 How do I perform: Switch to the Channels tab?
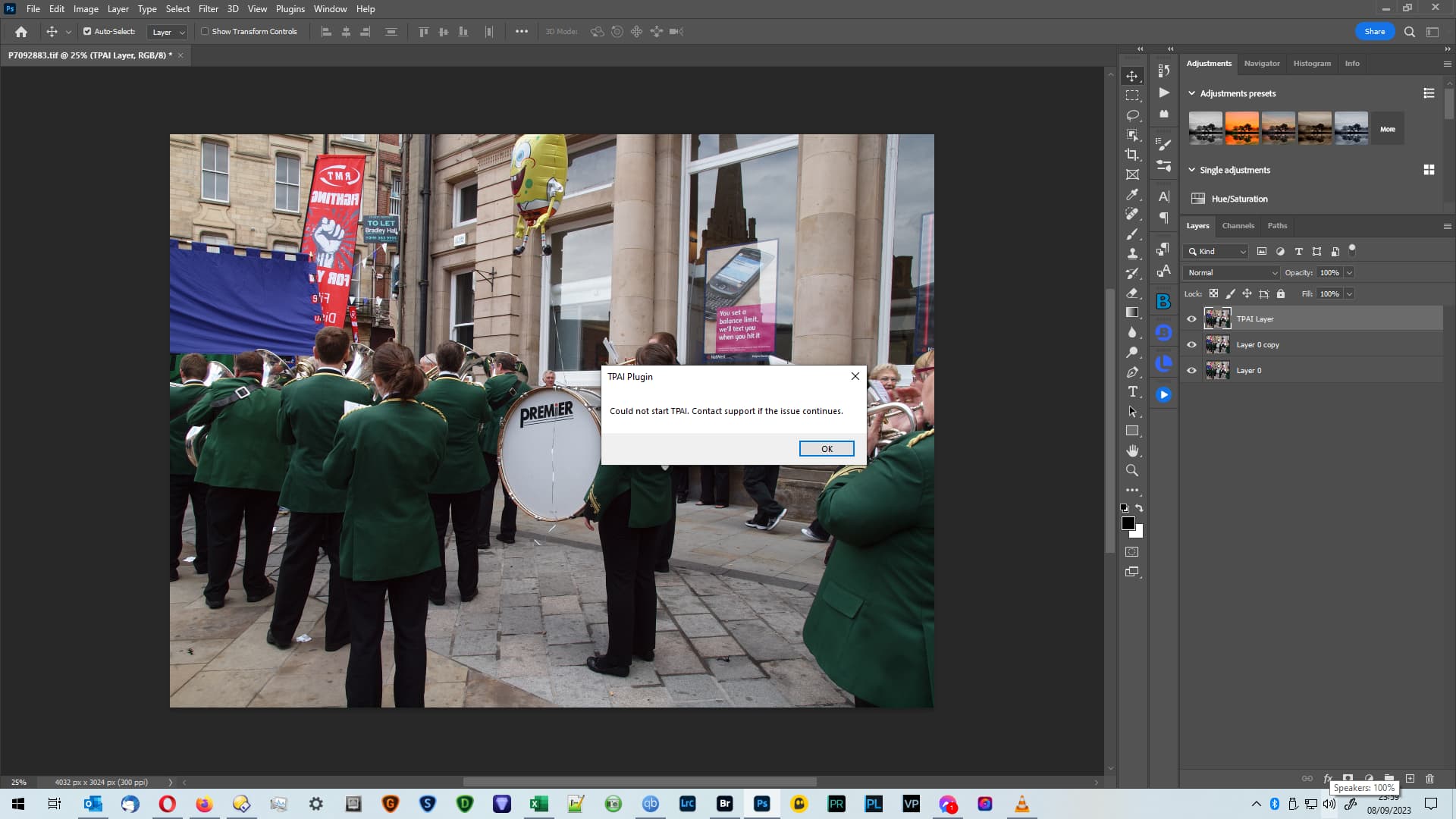pyautogui.click(x=1238, y=226)
